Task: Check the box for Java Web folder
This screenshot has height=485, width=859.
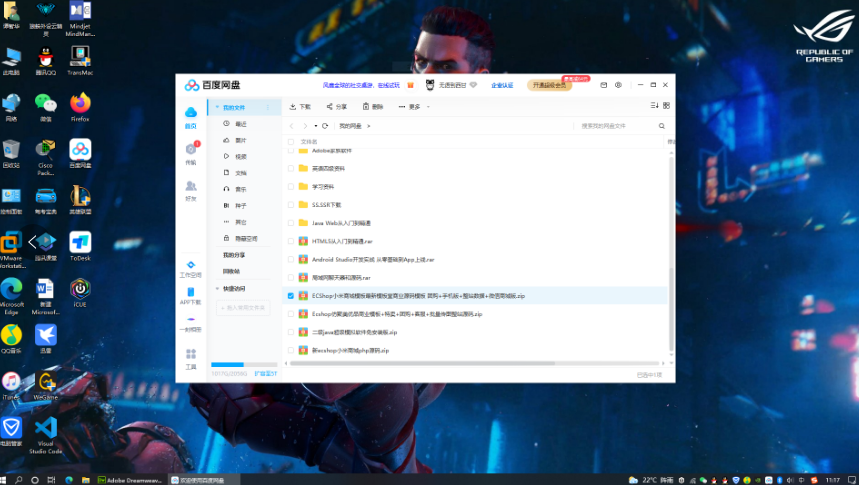Action: (291, 223)
